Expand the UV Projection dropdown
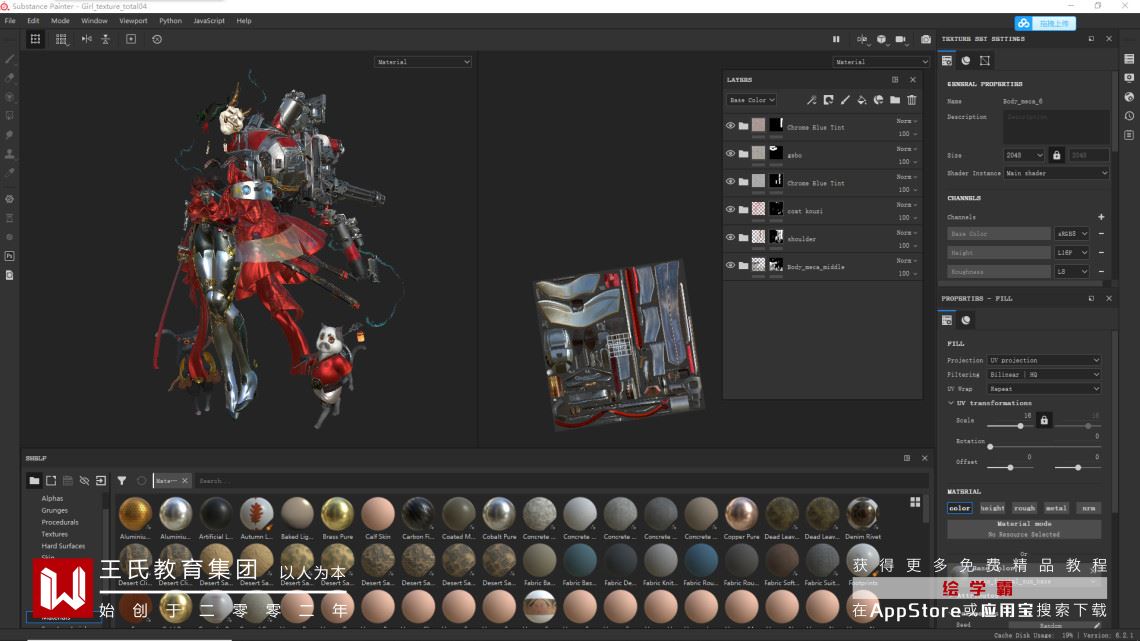1140x641 pixels. (1043, 360)
